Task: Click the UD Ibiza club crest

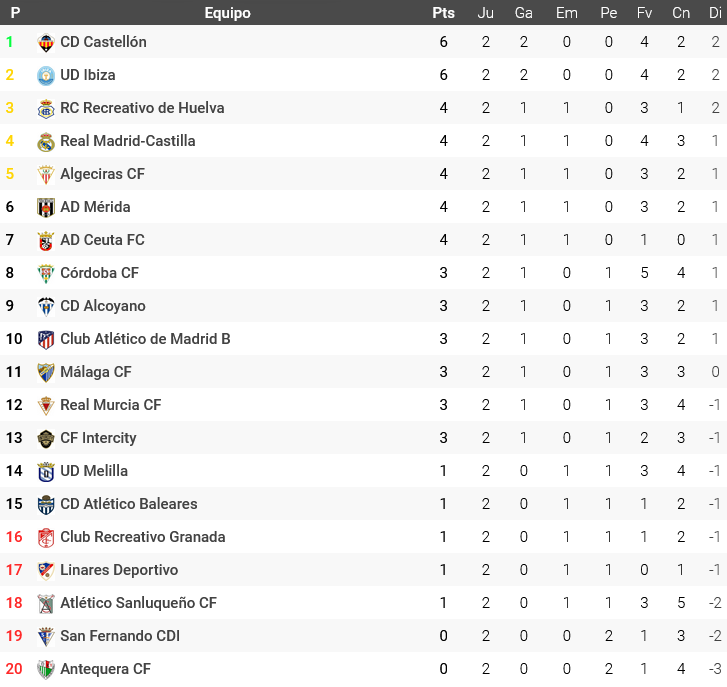Action: tap(46, 75)
